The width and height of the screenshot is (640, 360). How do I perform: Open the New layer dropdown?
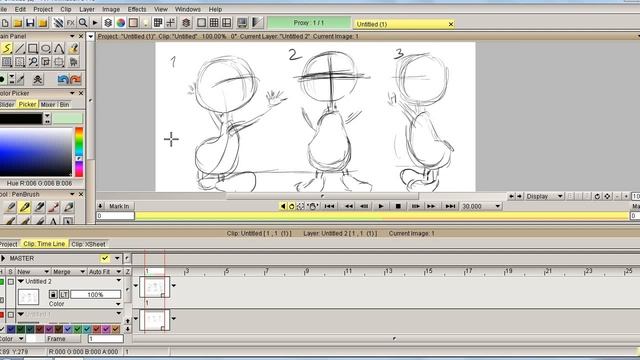pos(33,271)
